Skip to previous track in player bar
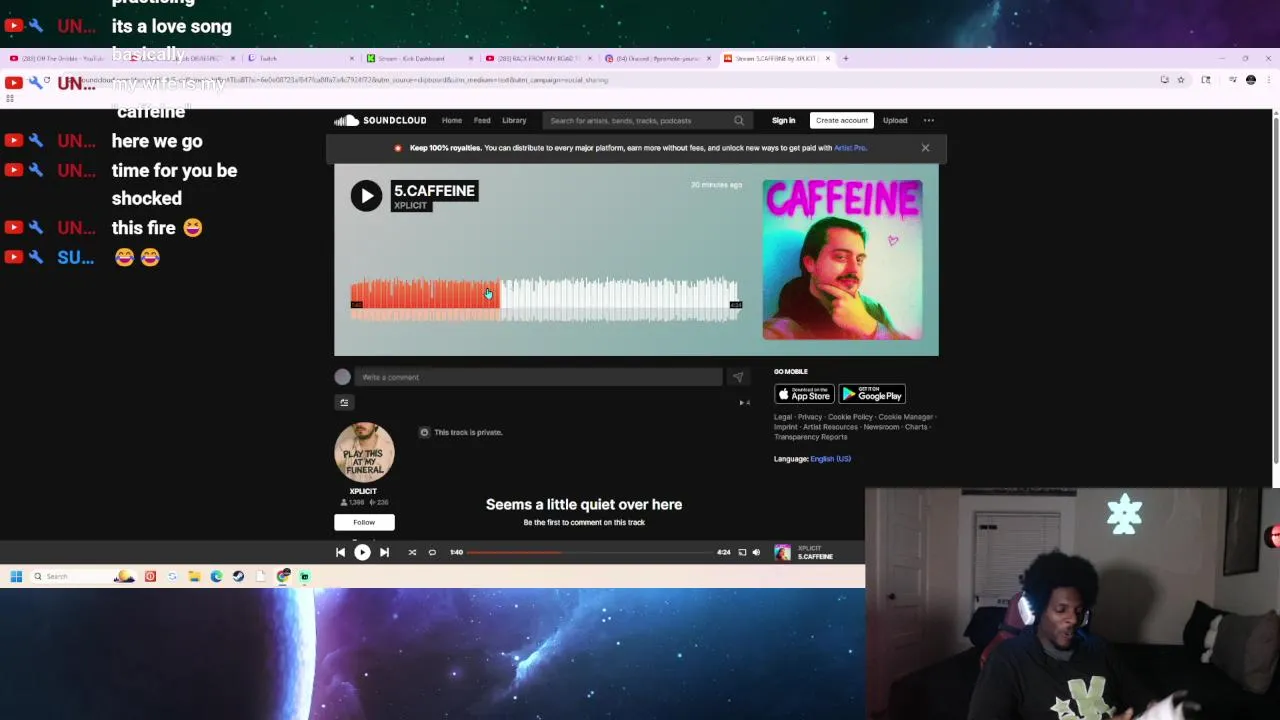This screenshot has width=1280, height=720. (340, 552)
